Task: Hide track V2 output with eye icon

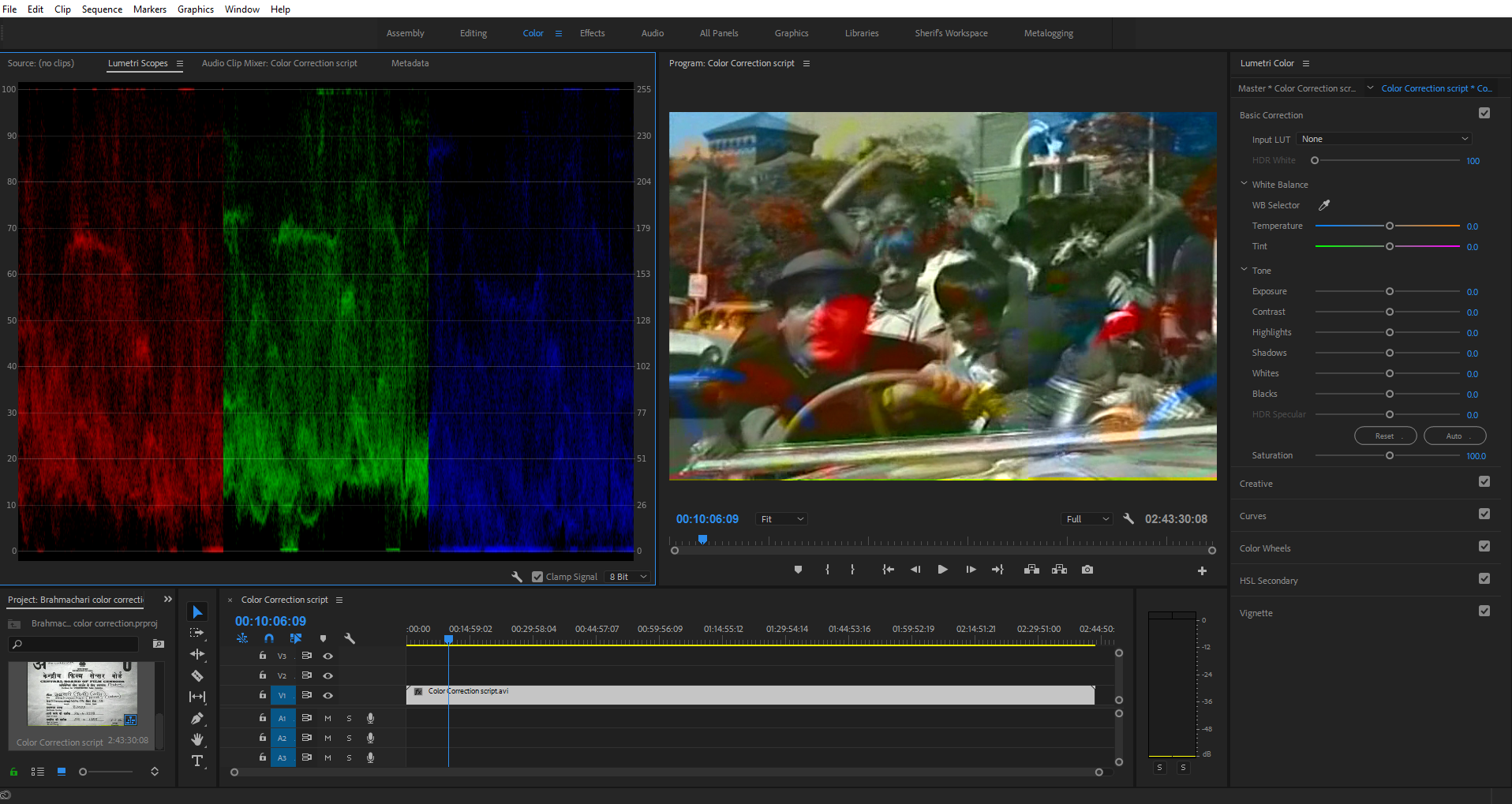Action: coord(328,676)
